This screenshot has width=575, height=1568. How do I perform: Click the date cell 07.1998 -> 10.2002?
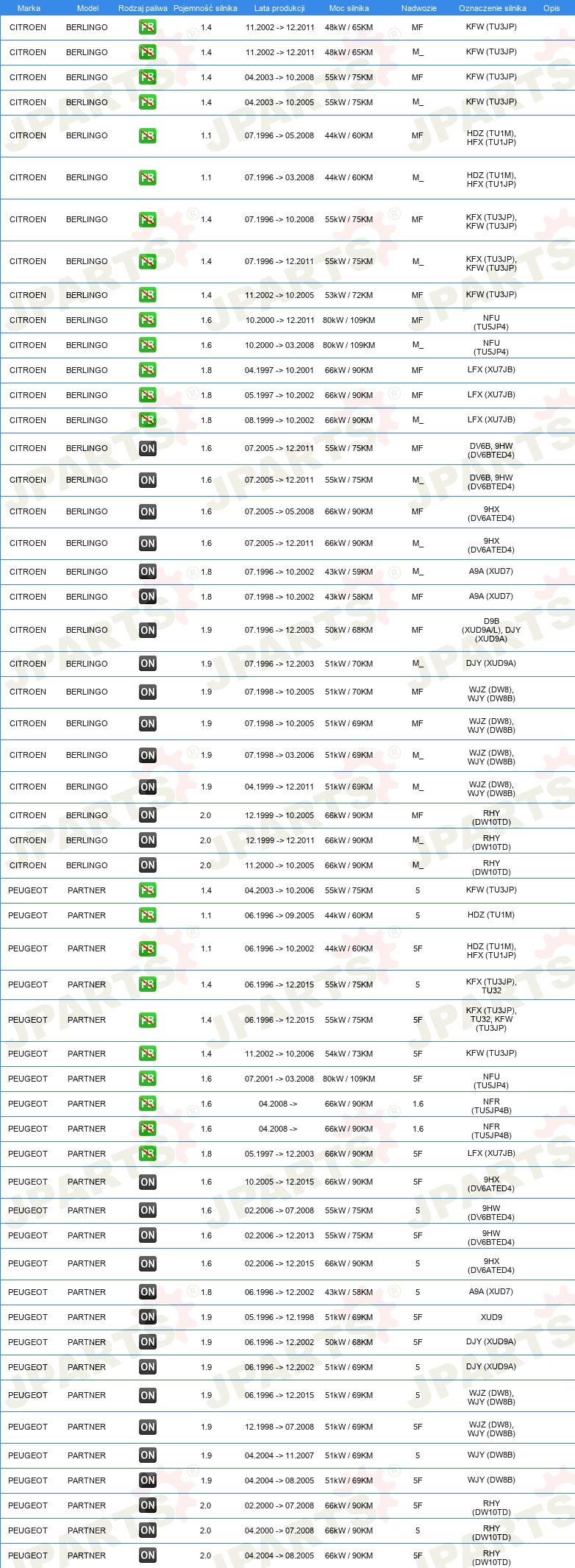point(279,597)
